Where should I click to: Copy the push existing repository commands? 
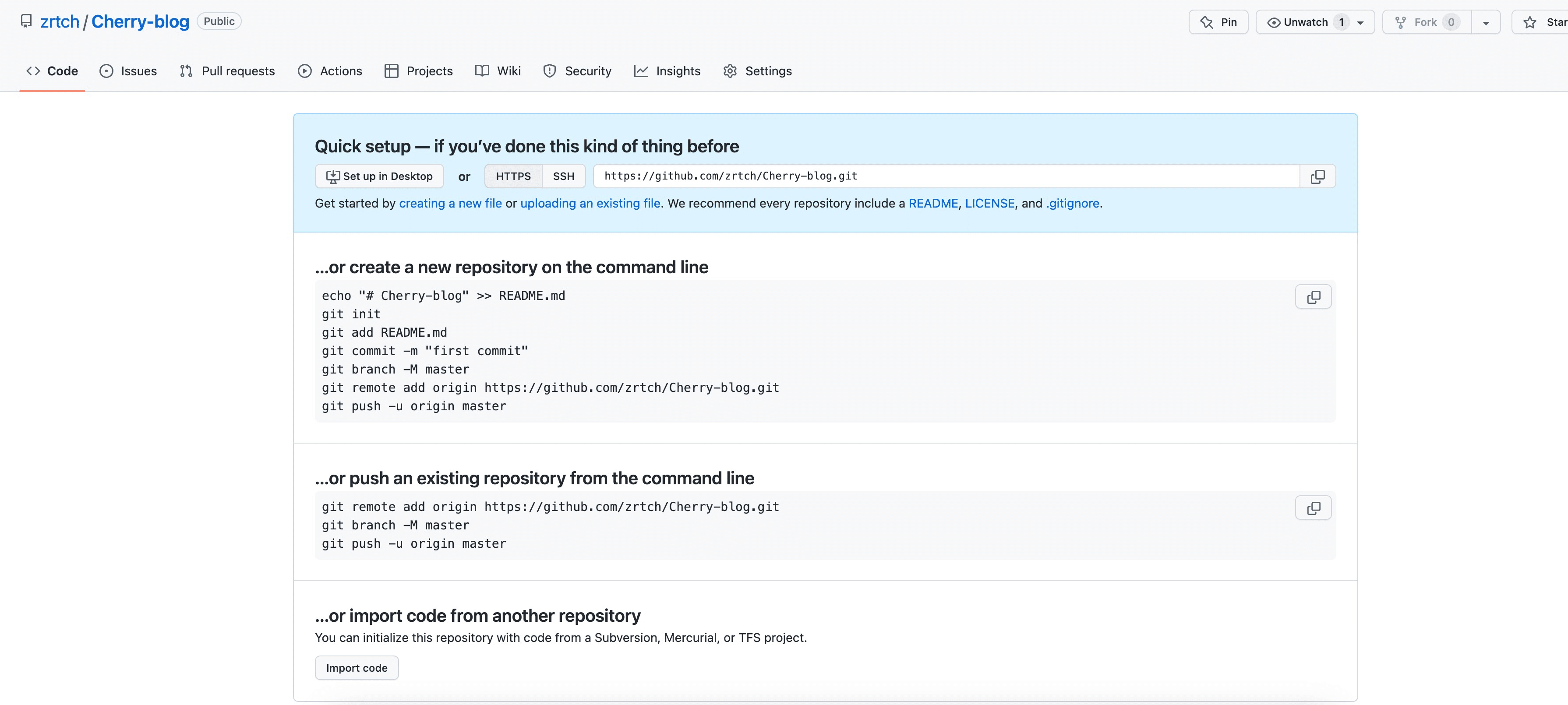coord(1313,508)
